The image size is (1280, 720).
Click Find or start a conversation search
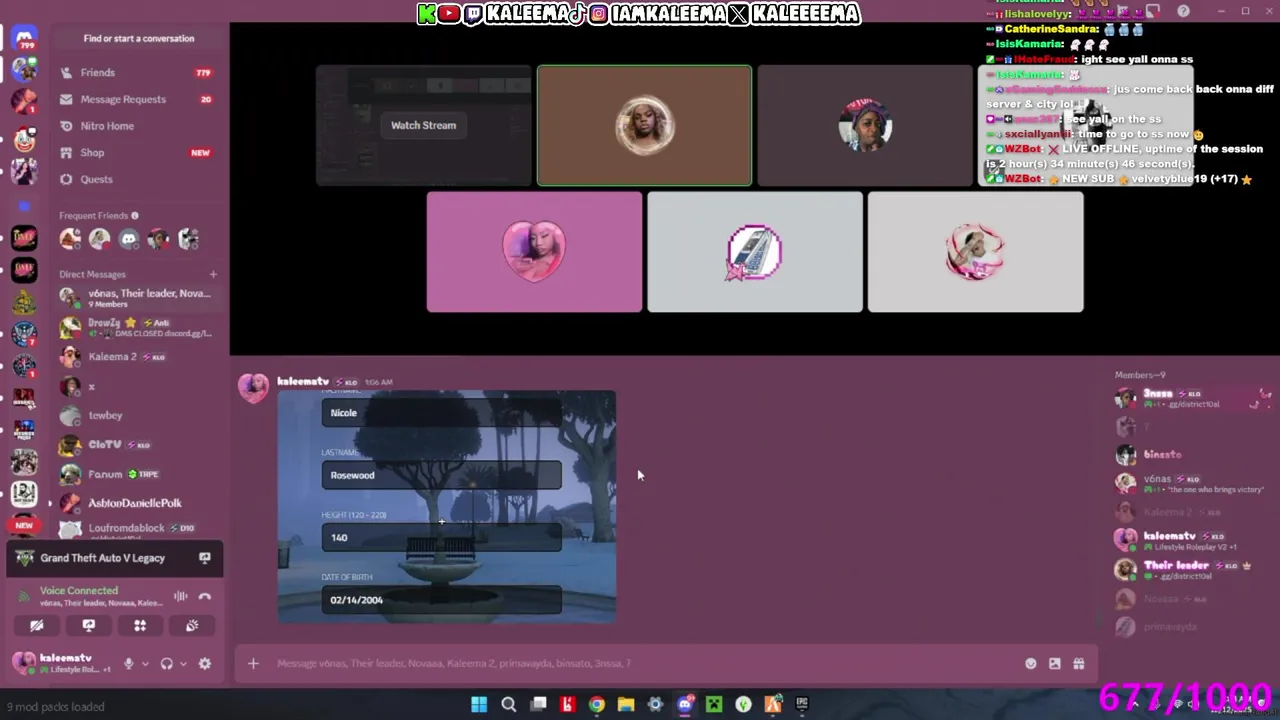coord(139,38)
